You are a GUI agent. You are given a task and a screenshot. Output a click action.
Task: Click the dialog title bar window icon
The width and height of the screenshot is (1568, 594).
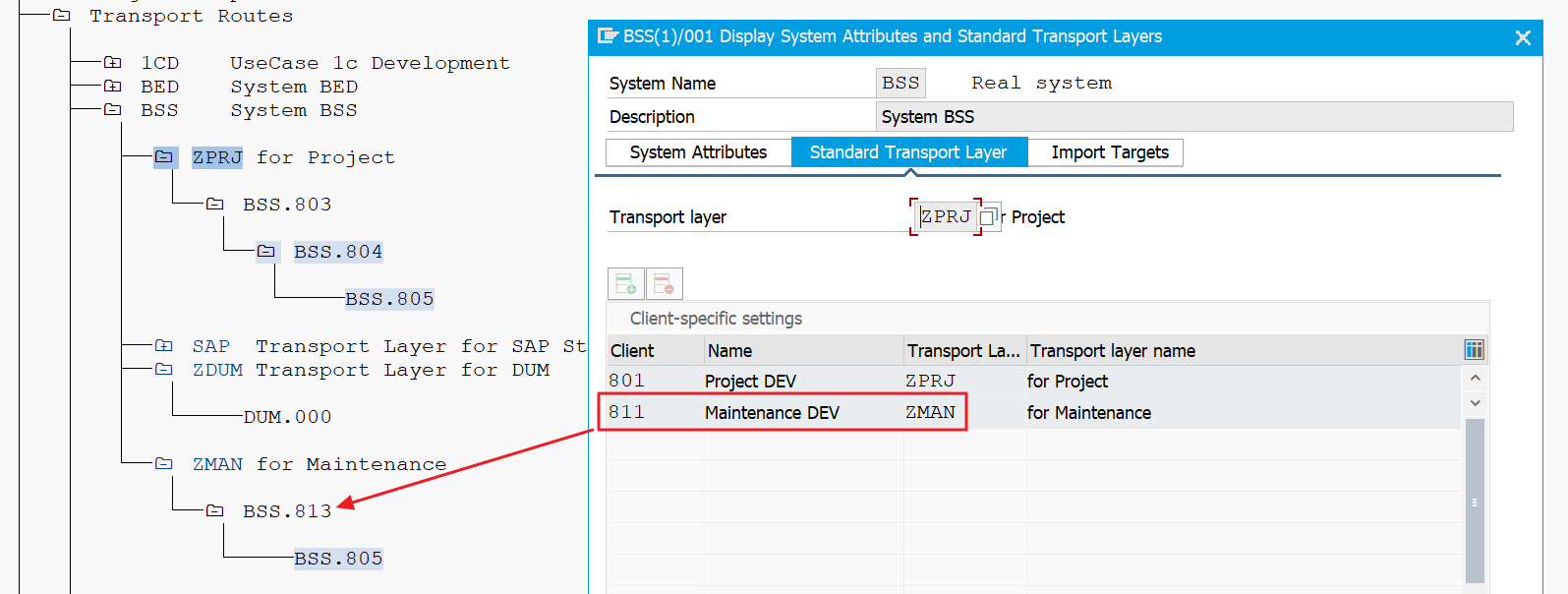pos(608,36)
